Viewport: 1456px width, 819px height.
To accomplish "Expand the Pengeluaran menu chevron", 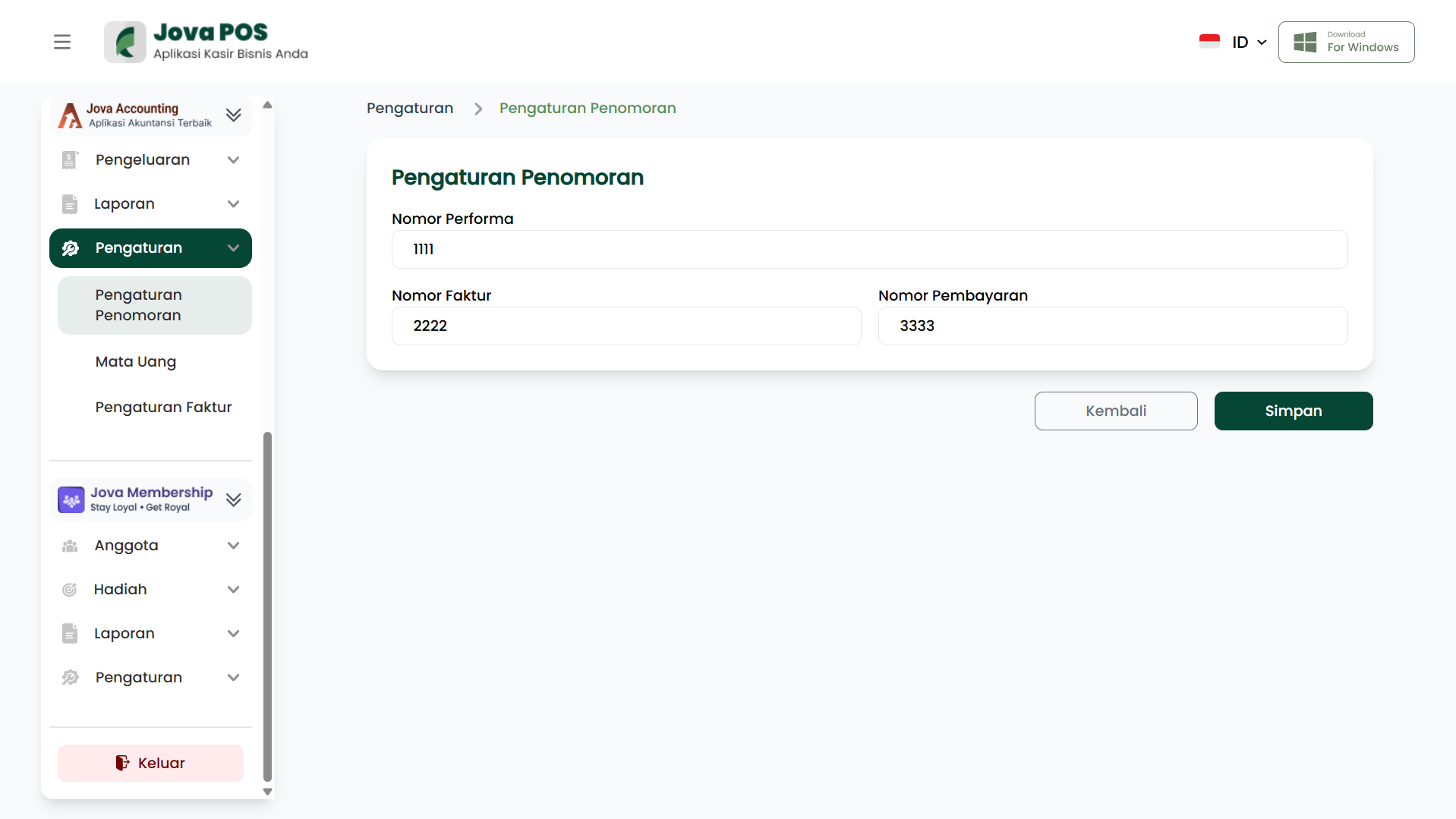I will coord(233,160).
